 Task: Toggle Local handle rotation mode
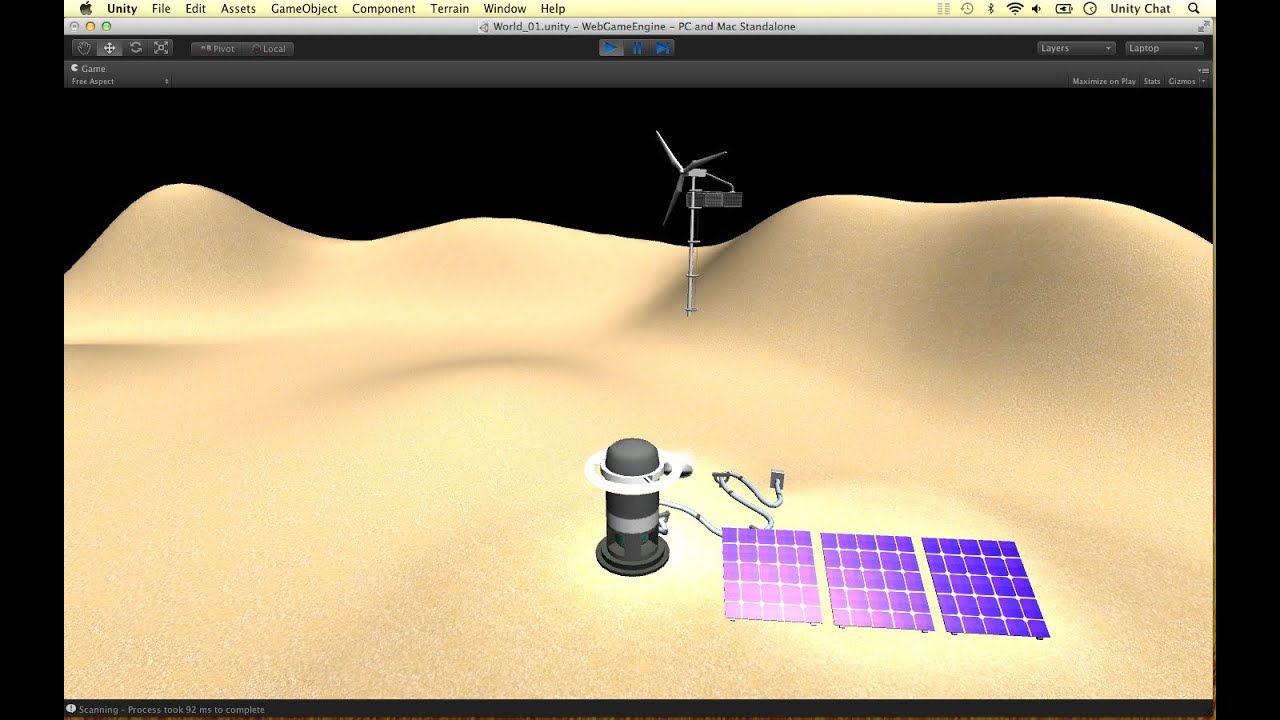pos(268,48)
